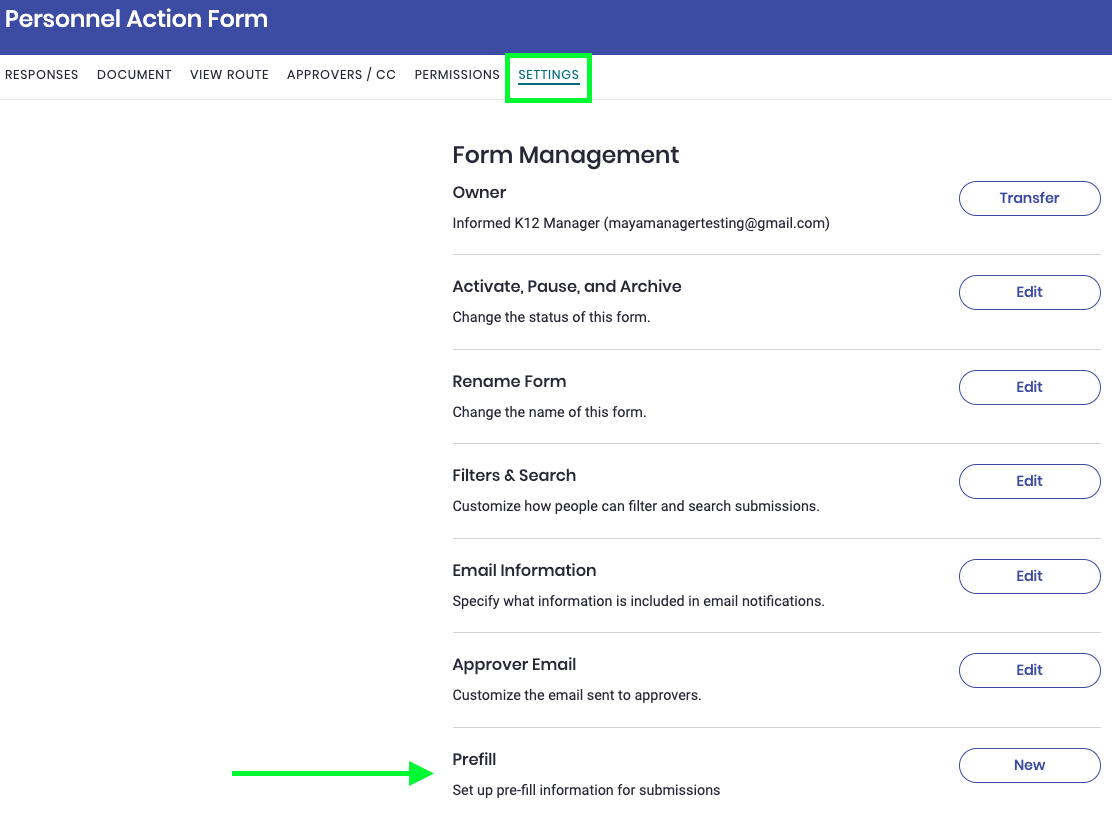The image size is (1112, 817).
Task: Go to the View Route tab
Action: click(229, 75)
